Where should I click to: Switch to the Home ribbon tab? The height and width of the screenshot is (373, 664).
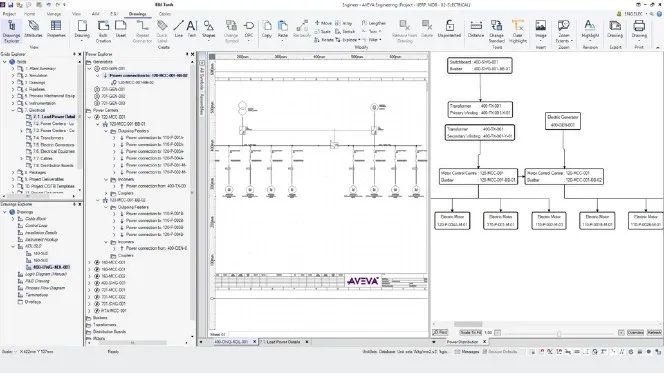click(x=30, y=14)
